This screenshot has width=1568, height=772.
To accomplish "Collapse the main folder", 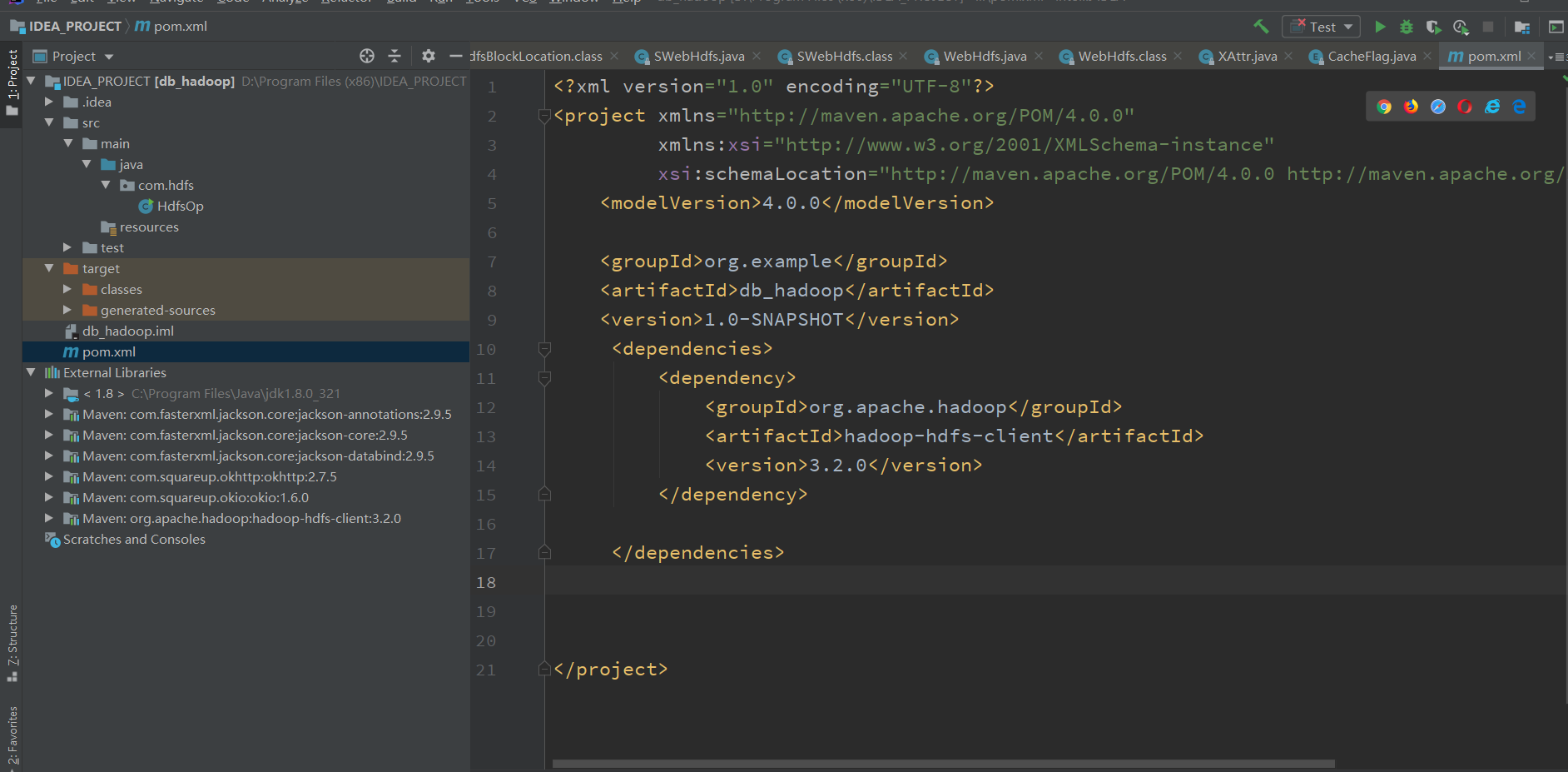I will click(68, 143).
